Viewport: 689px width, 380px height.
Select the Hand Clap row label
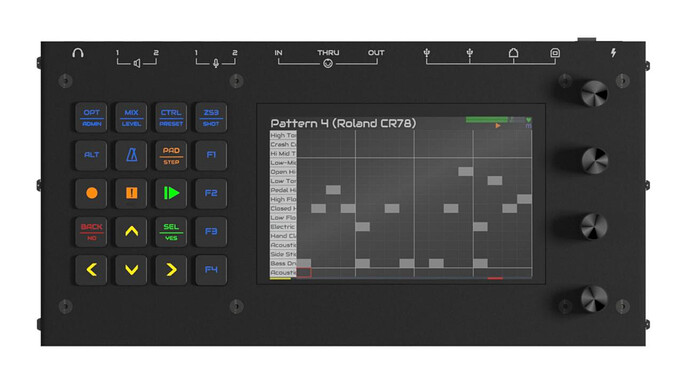pos(283,236)
